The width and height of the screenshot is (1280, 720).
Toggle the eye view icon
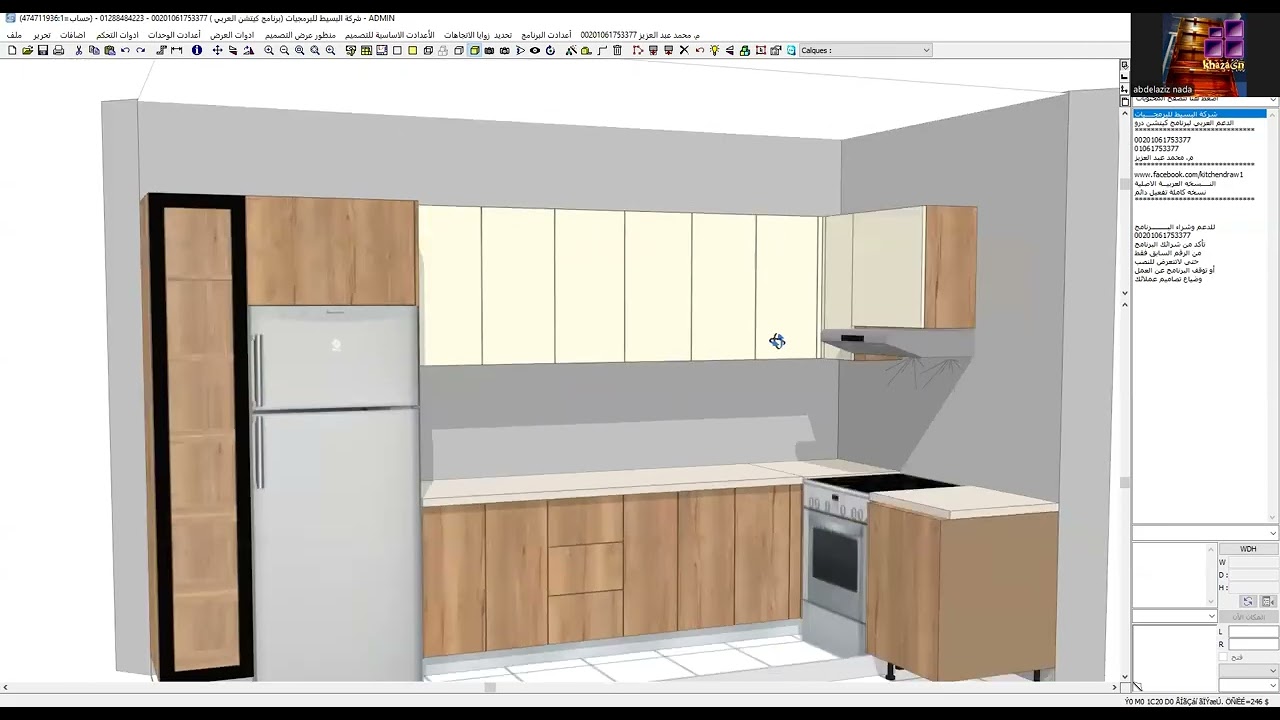535,50
